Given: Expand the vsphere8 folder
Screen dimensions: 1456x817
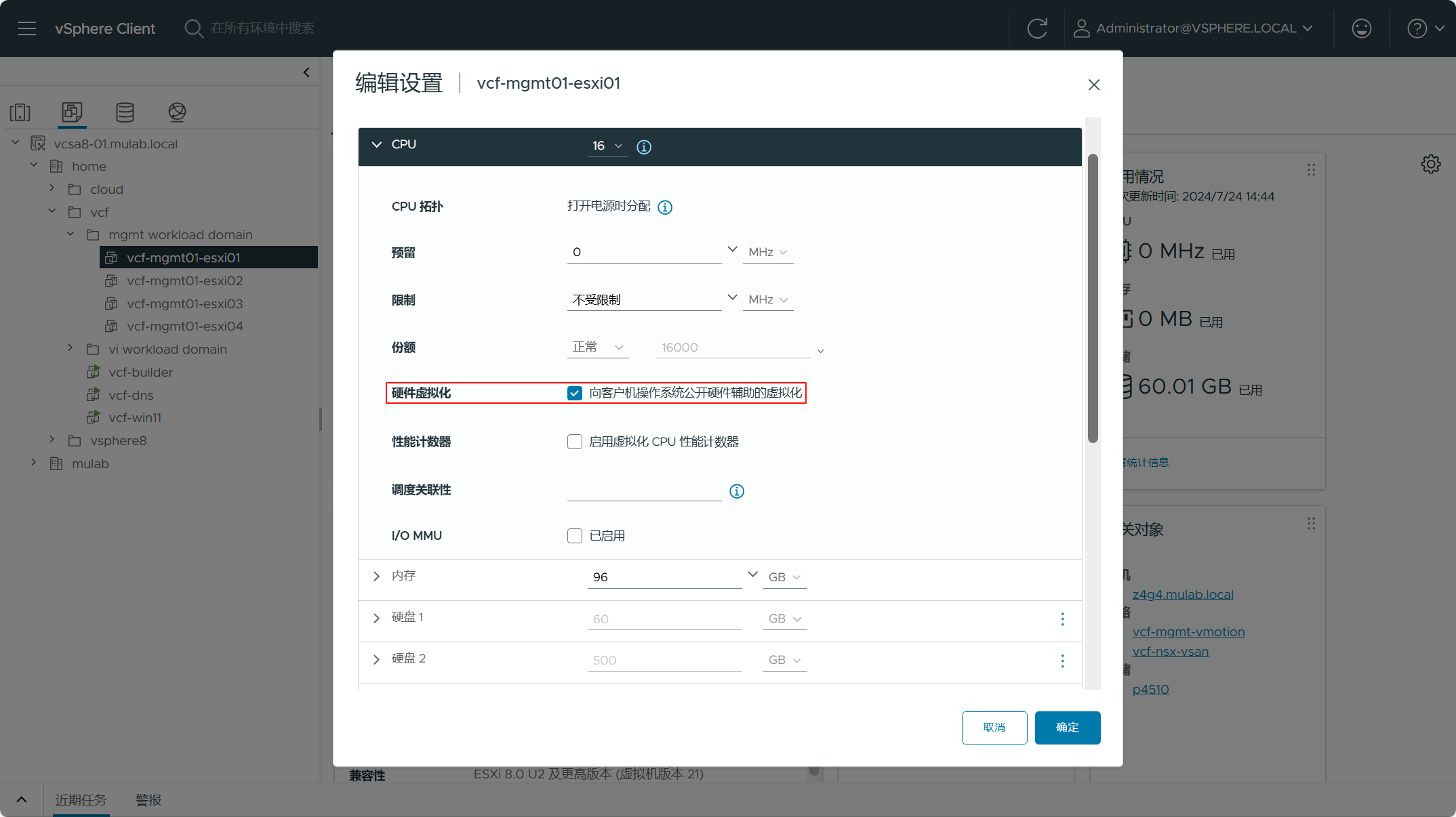Looking at the screenshot, I should click(x=52, y=439).
